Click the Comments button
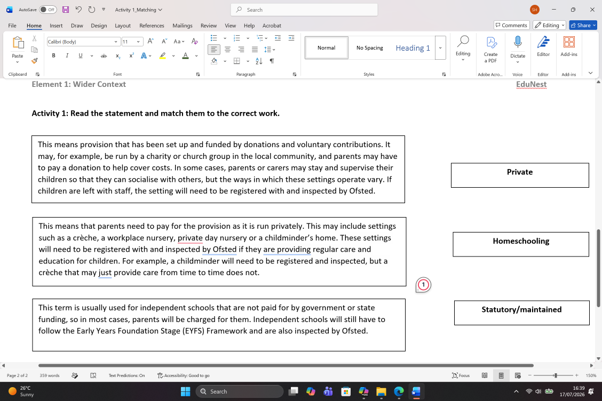The height and width of the screenshot is (401, 602). coord(511,25)
